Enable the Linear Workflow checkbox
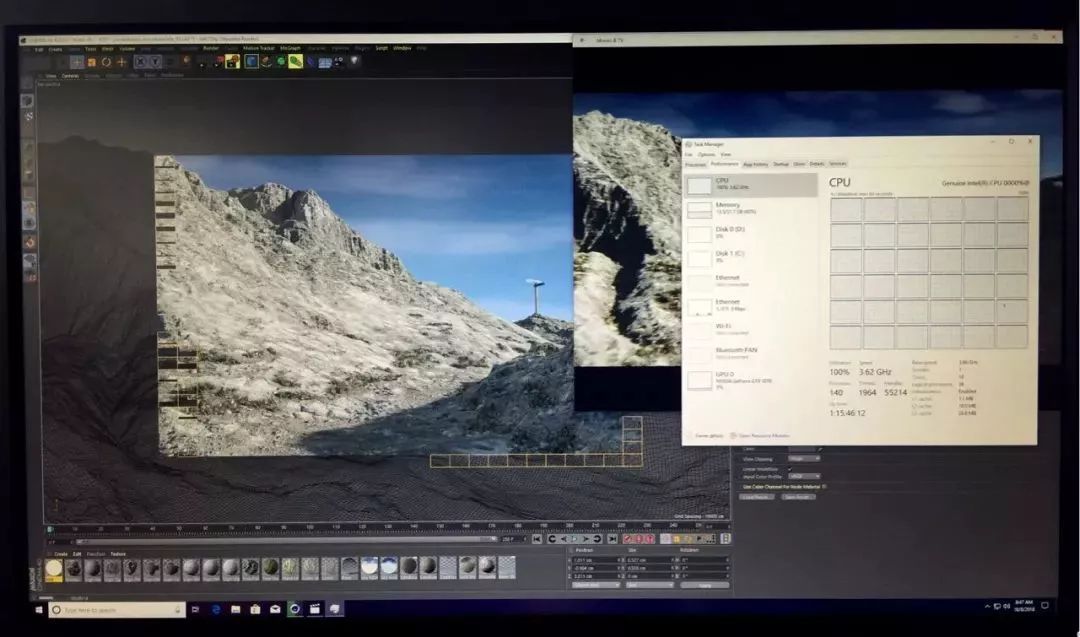 790,468
